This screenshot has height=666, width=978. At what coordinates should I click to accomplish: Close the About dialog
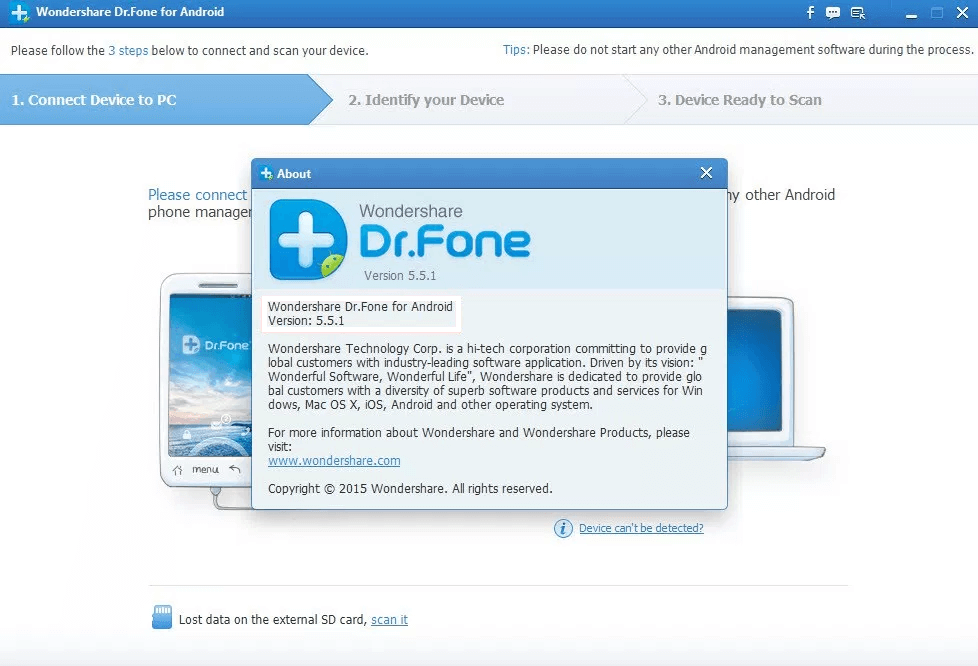706,173
